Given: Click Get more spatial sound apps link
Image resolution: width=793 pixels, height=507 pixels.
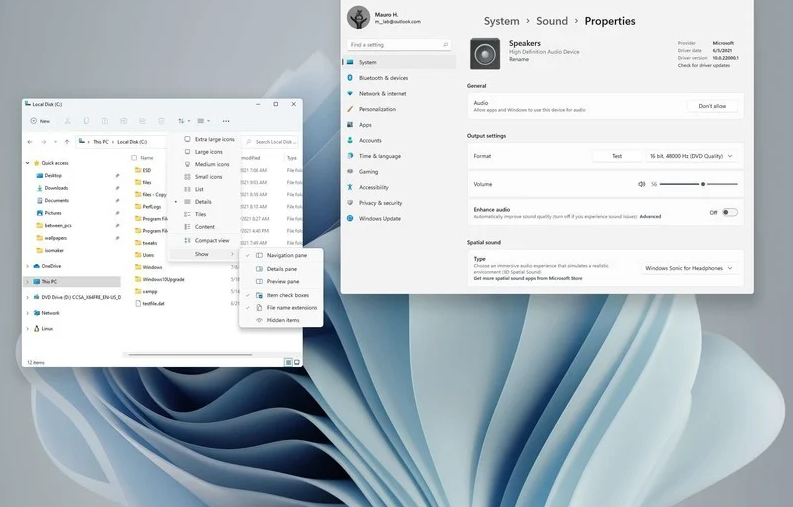Looking at the screenshot, I should click(x=527, y=278).
